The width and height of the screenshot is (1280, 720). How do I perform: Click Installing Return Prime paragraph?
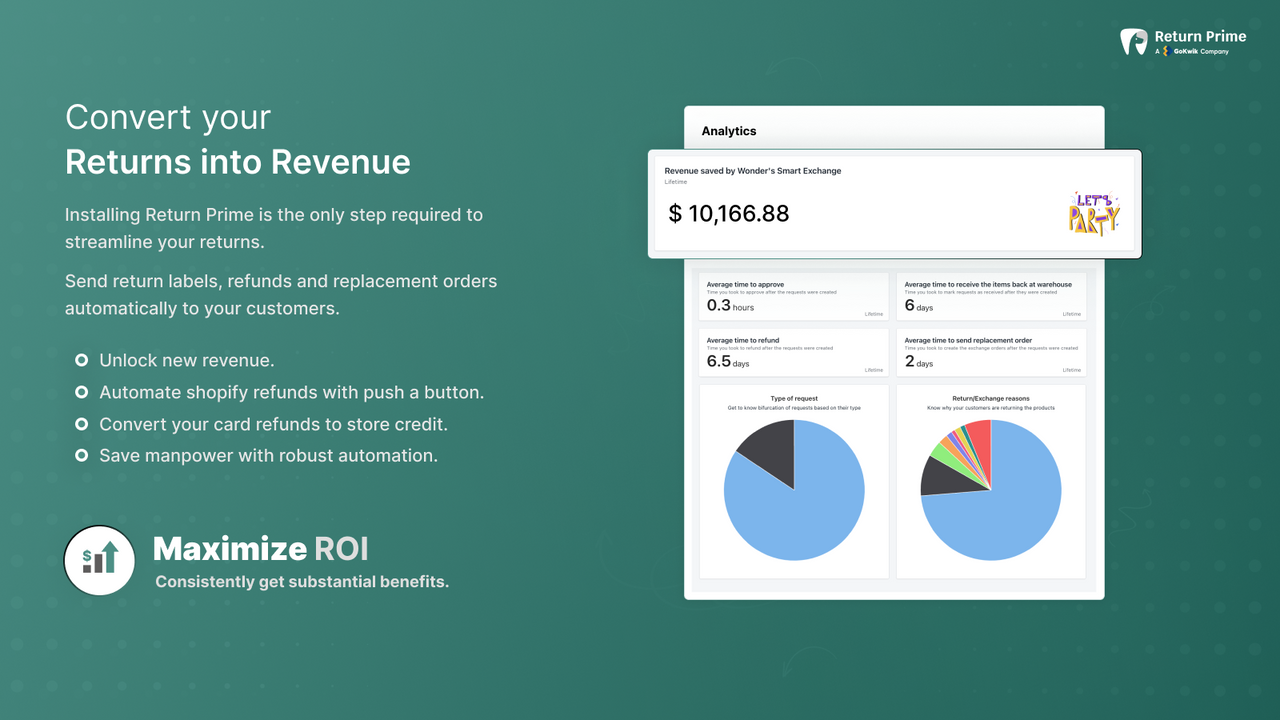[x=274, y=228]
